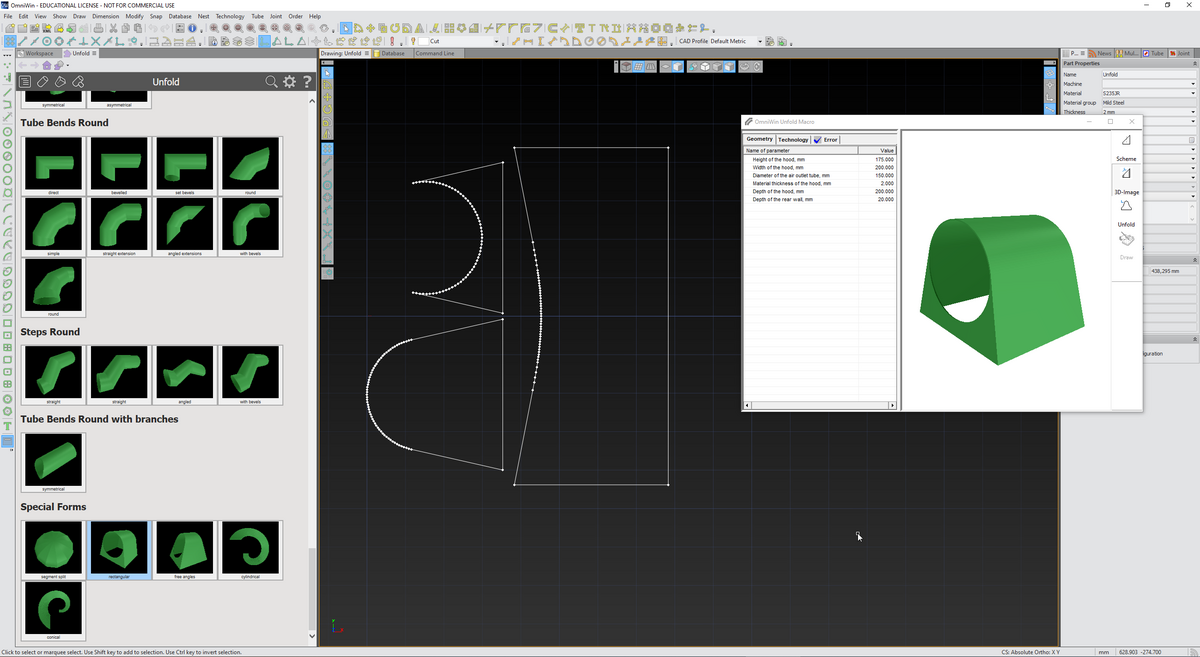
Task: Open the File menu
Action: [8, 17]
